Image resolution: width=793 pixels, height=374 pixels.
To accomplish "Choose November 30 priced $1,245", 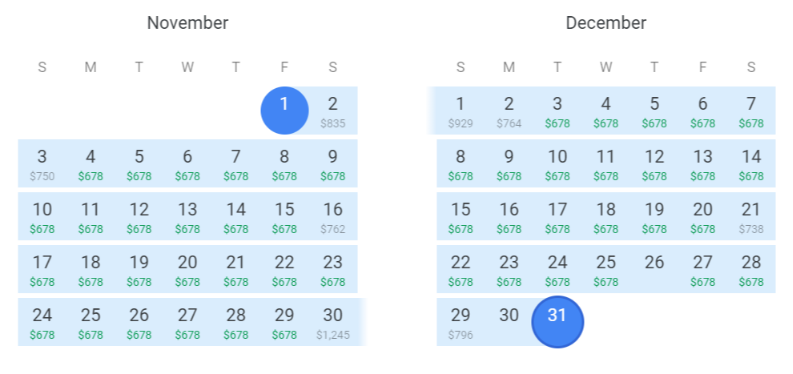I will point(333,322).
